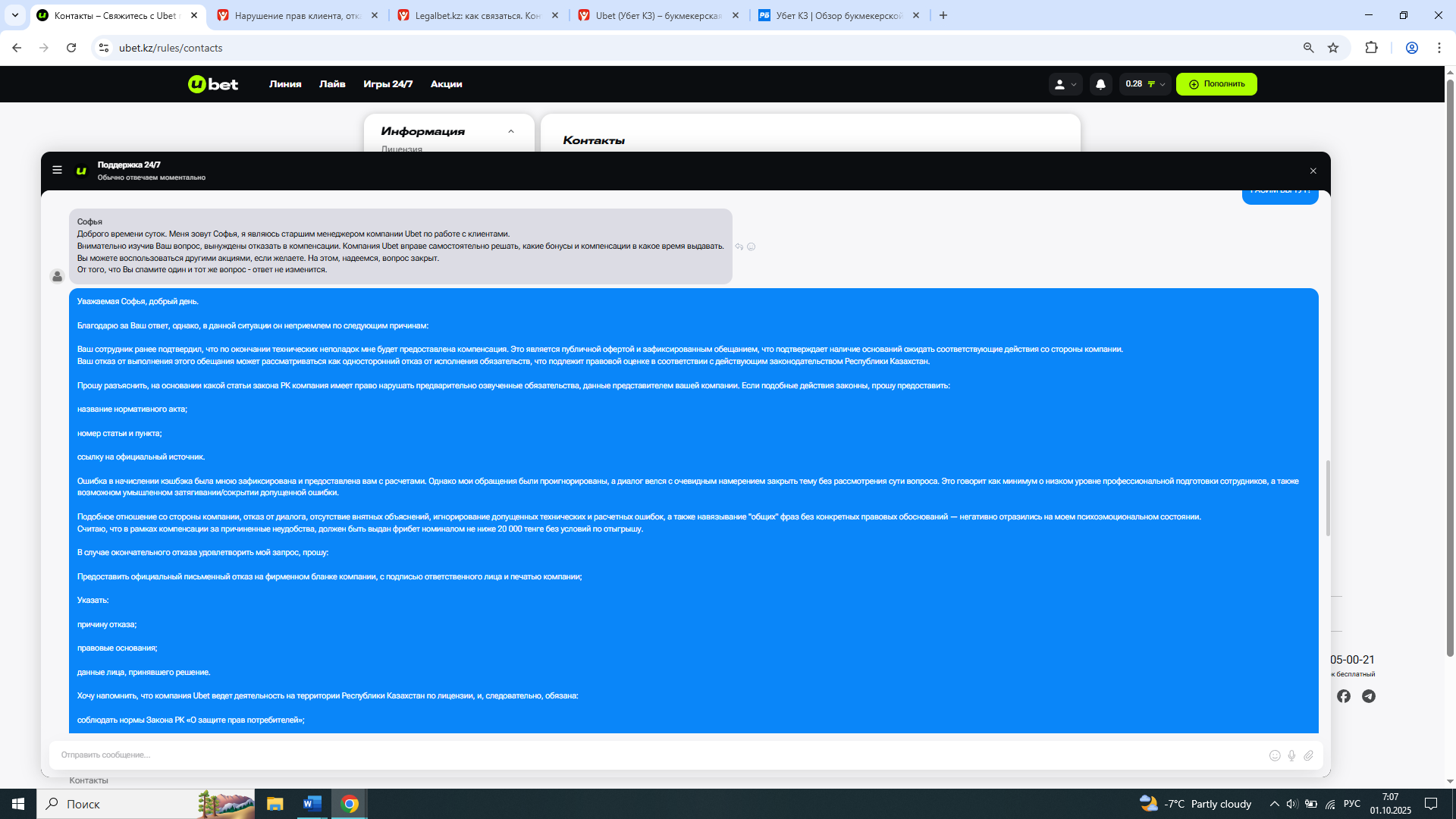The height and width of the screenshot is (819, 1456).
Task: Click the reply arrow next to Sofia's message
Action: point(739,246)
